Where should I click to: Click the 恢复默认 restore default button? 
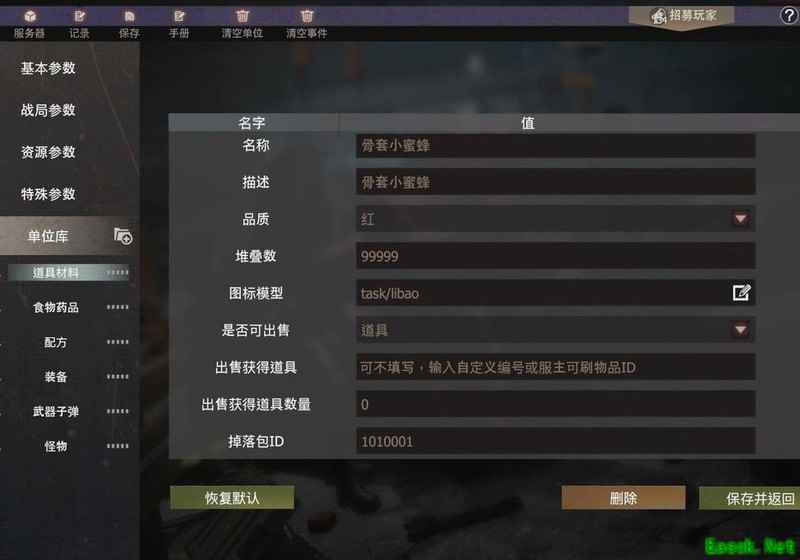pos(232,497)
